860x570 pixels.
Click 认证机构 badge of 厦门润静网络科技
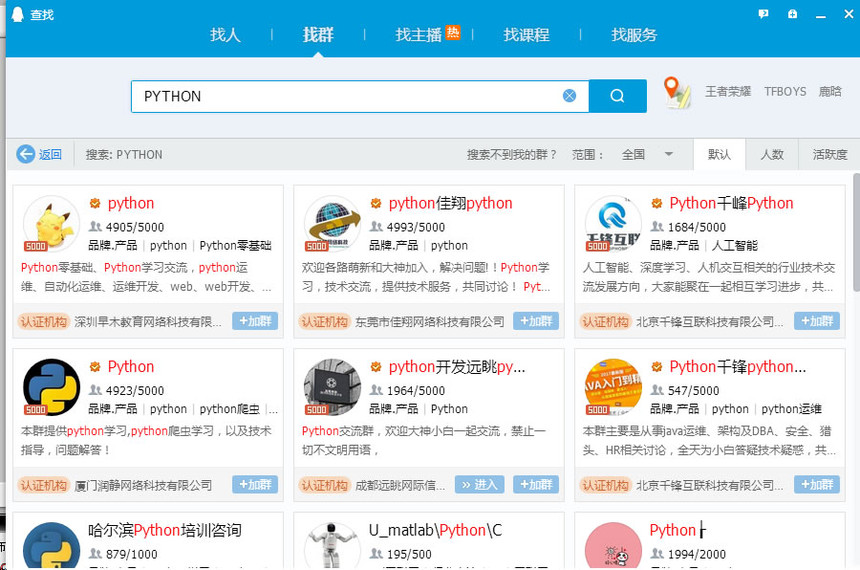pos(43,485)
